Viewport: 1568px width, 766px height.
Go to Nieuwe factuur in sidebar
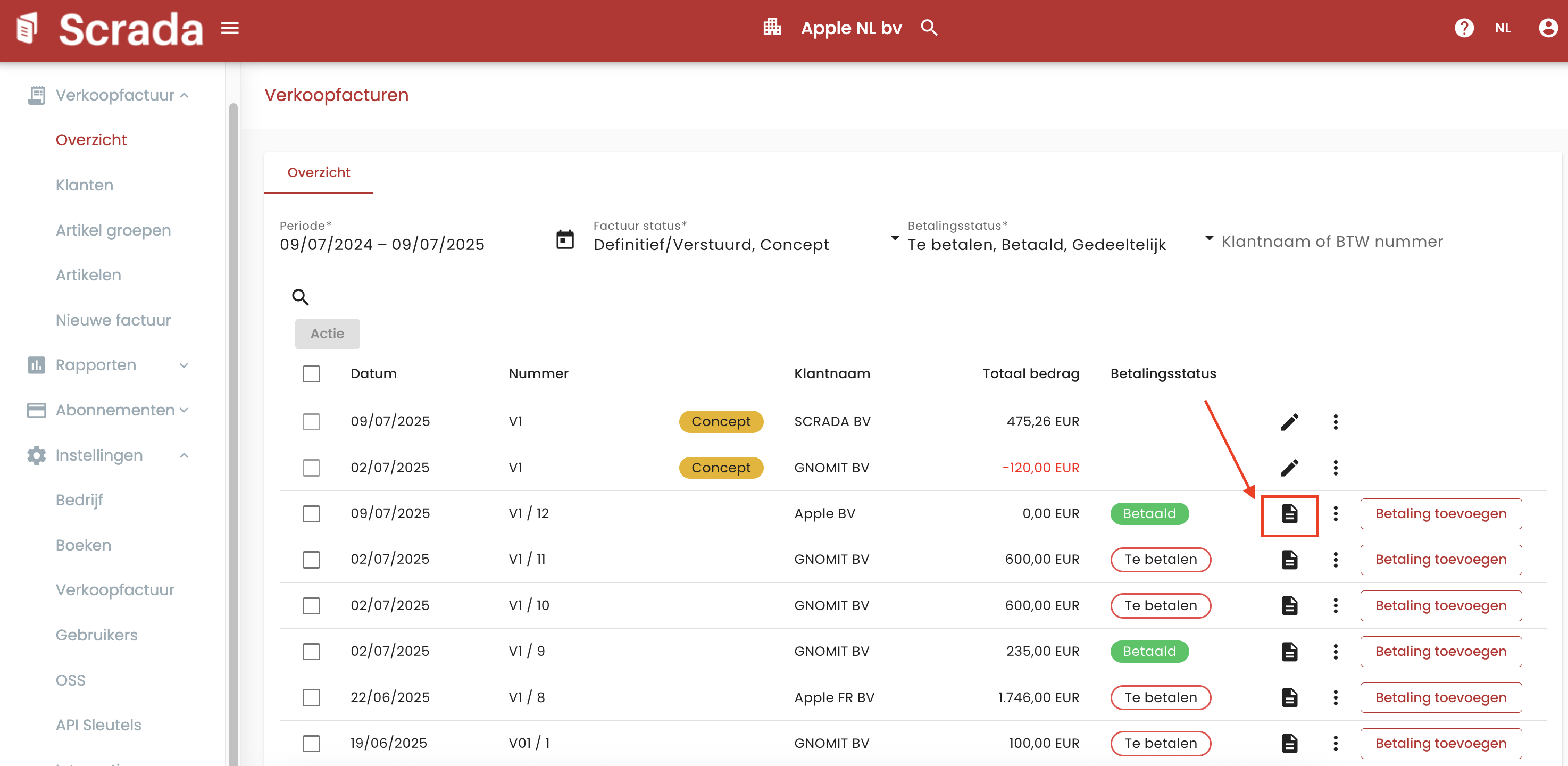pos(113,320)
